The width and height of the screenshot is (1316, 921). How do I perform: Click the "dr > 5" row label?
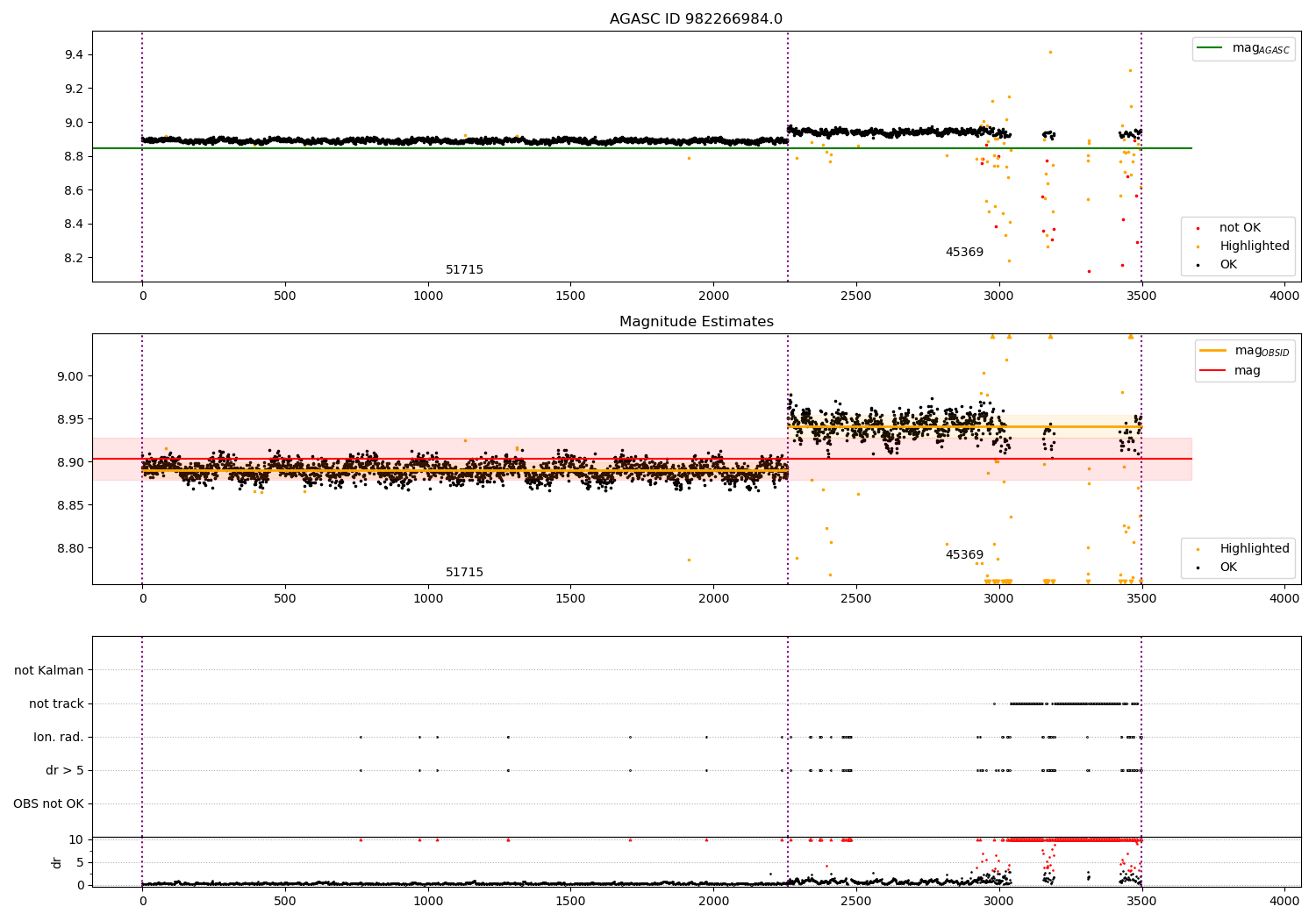point(65,771)
